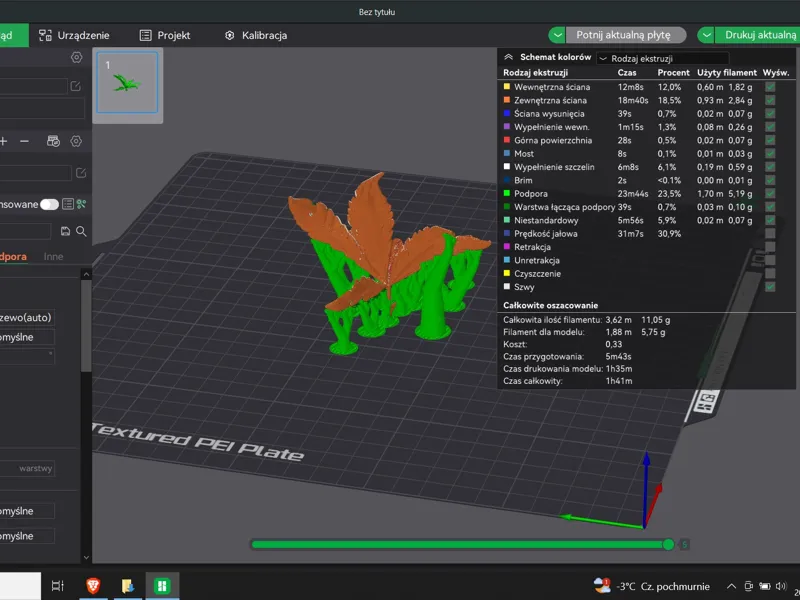Click the green horizontal layer slider handle
This screenshot has width=800, height=600.
click(668, 544)
